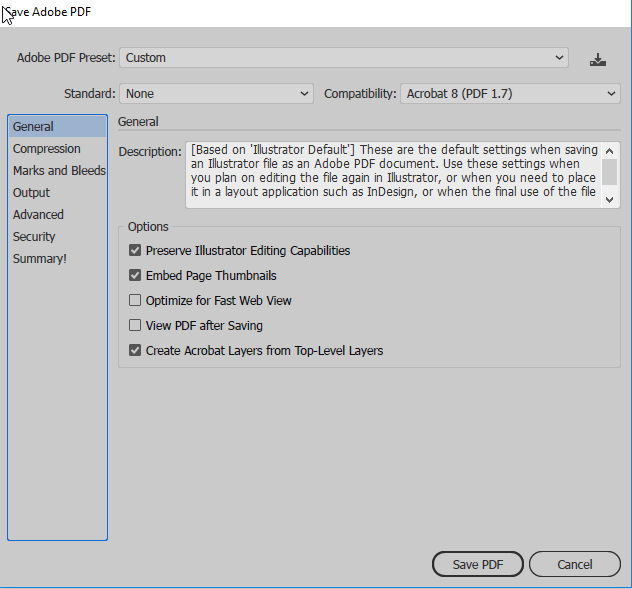Click the Cancel button

pyautogui.click(x=575, y=564)
